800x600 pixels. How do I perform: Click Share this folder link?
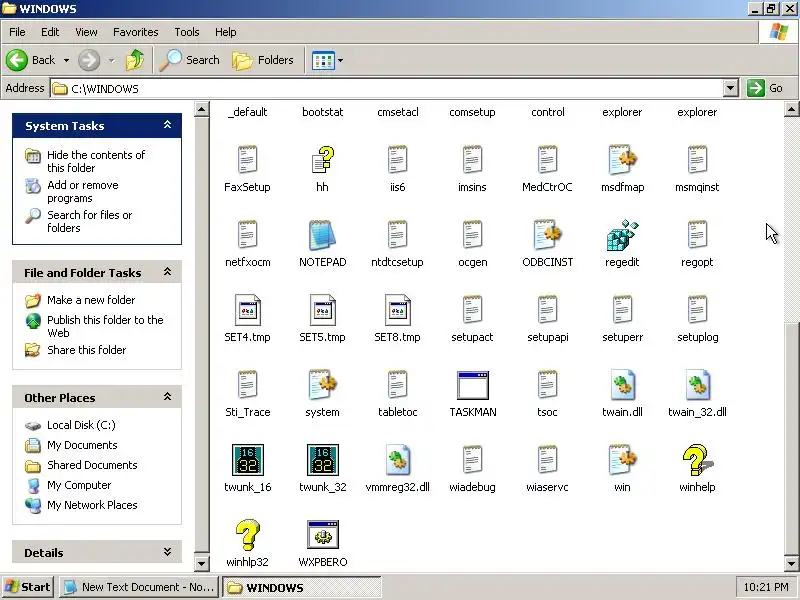[86, 350]
